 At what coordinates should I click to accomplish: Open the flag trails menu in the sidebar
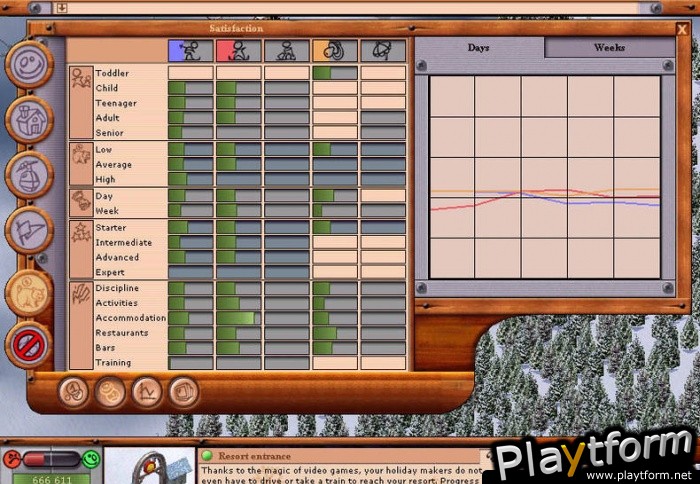click(29, 230)
